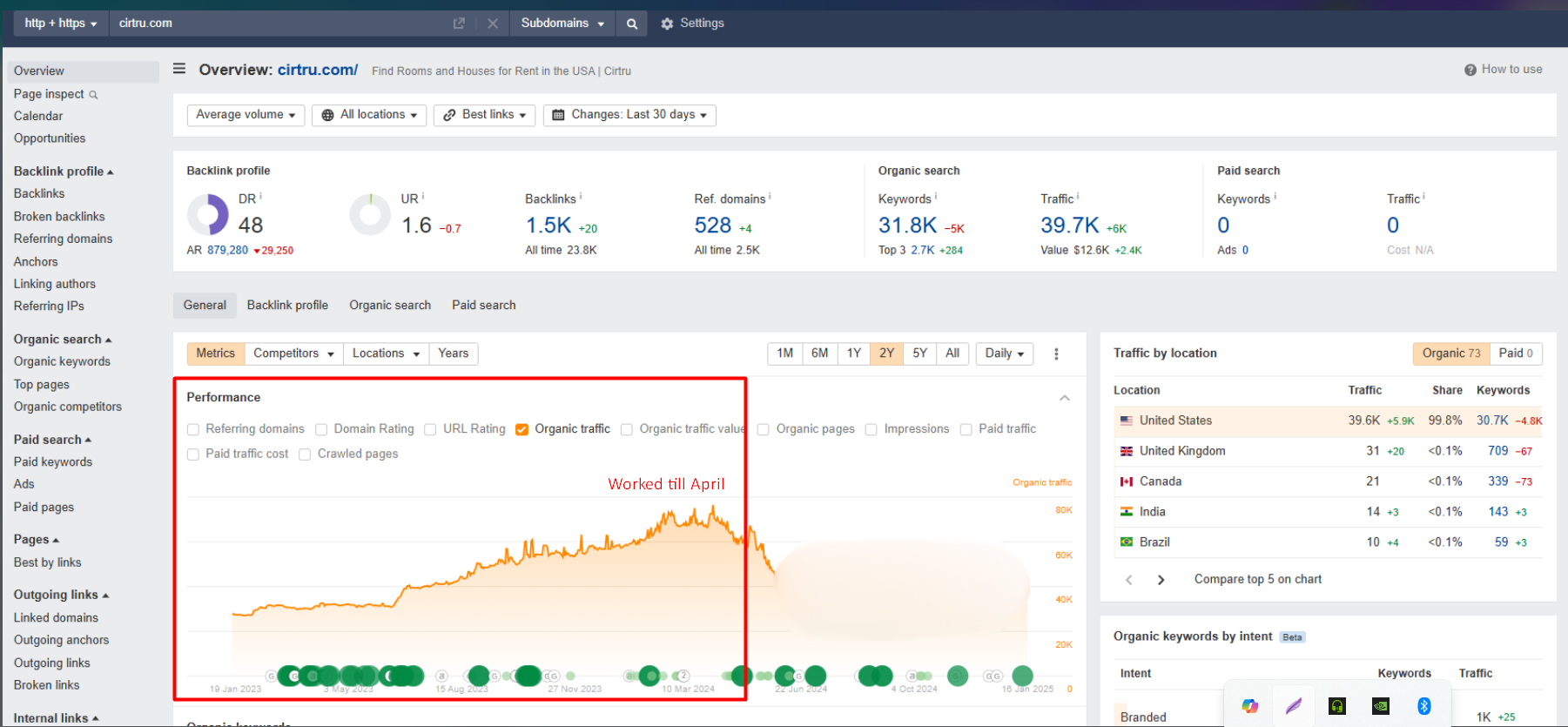The image size is (1568, 727).
Task: Click the NVIDIA icon in tray popup
Action: tap(1381, 706)
